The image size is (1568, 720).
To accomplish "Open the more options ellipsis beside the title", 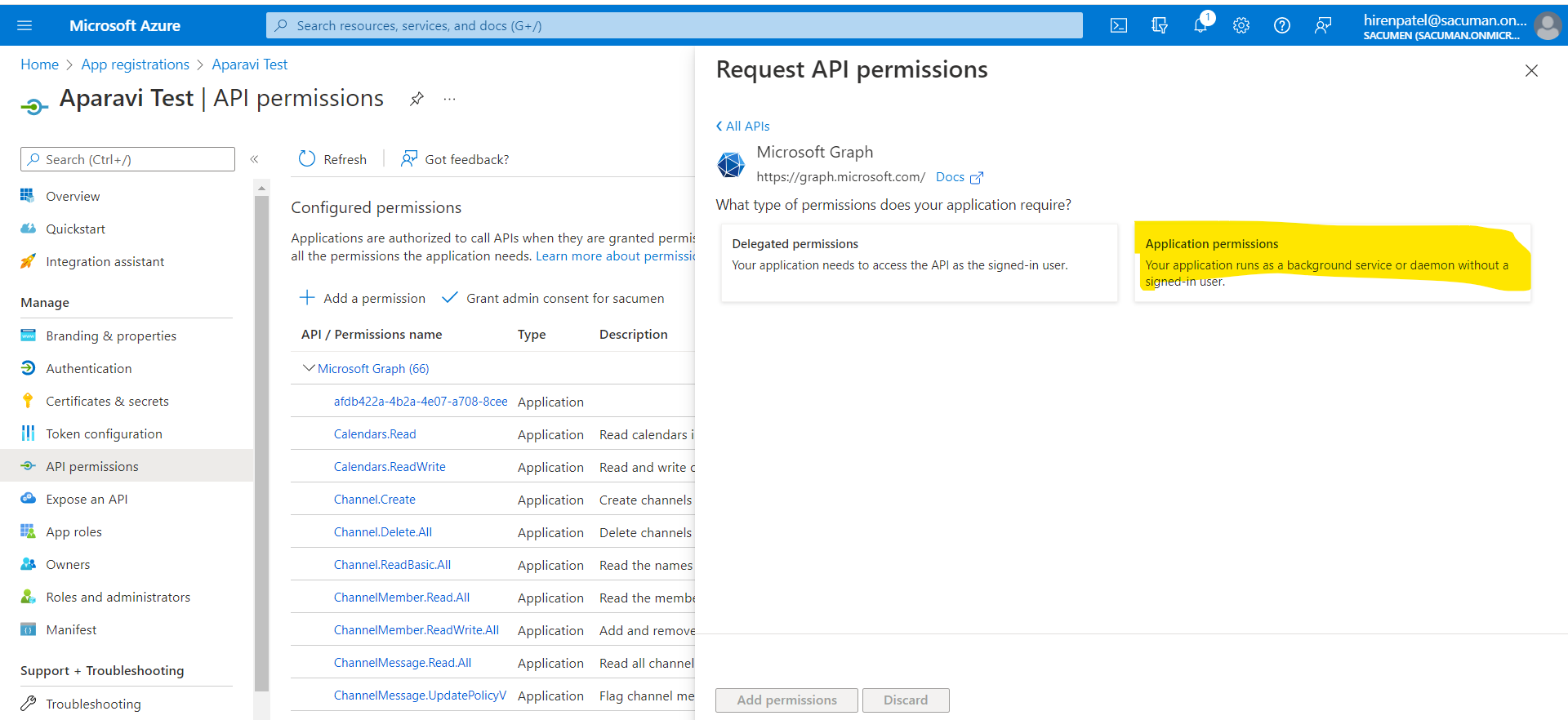I will pos(449,99).
